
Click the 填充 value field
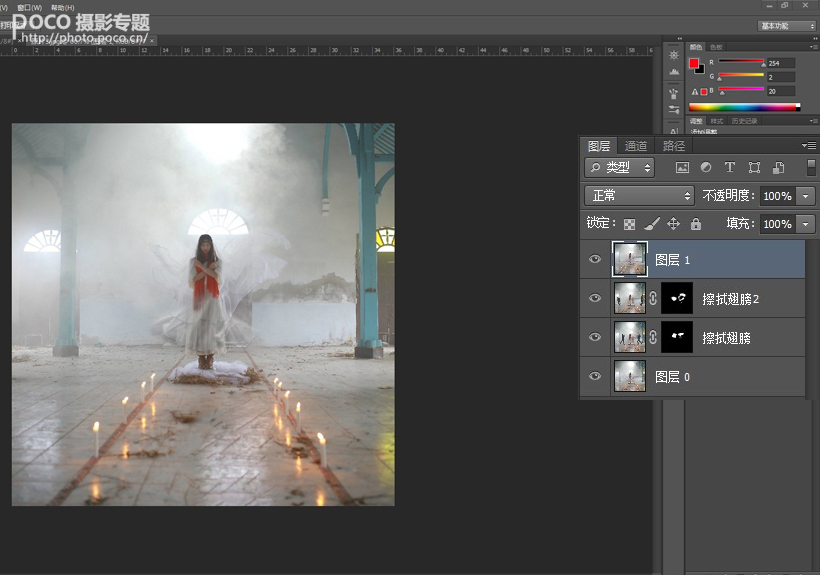coord(778,224)
